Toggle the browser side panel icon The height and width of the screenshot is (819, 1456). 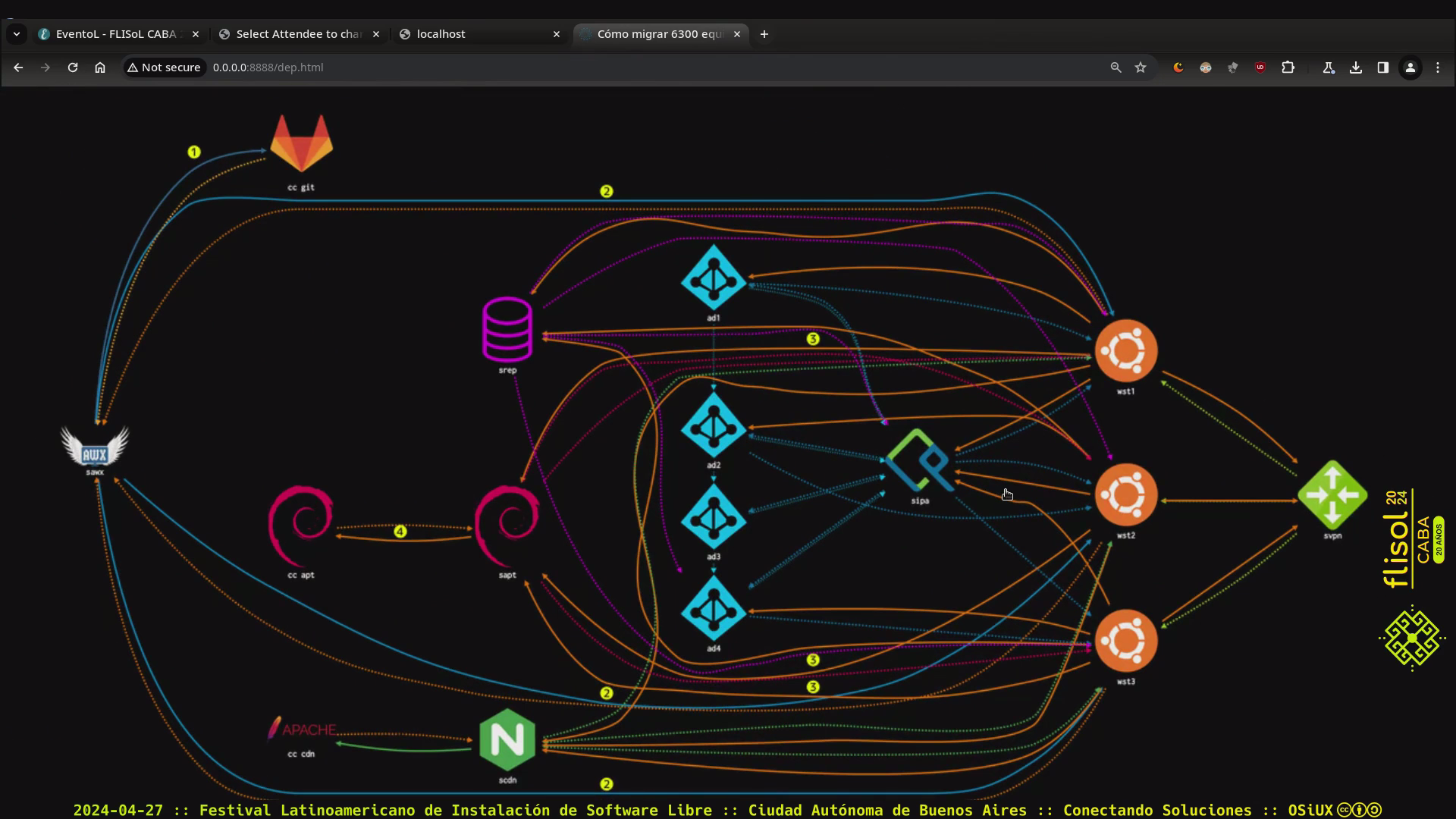click(x=1383, y=67)
